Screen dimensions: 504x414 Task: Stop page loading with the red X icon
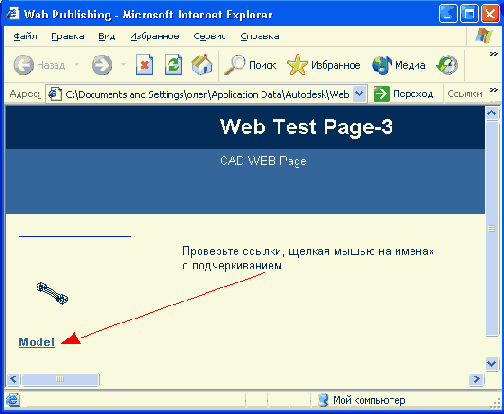(x=144, y=65)
